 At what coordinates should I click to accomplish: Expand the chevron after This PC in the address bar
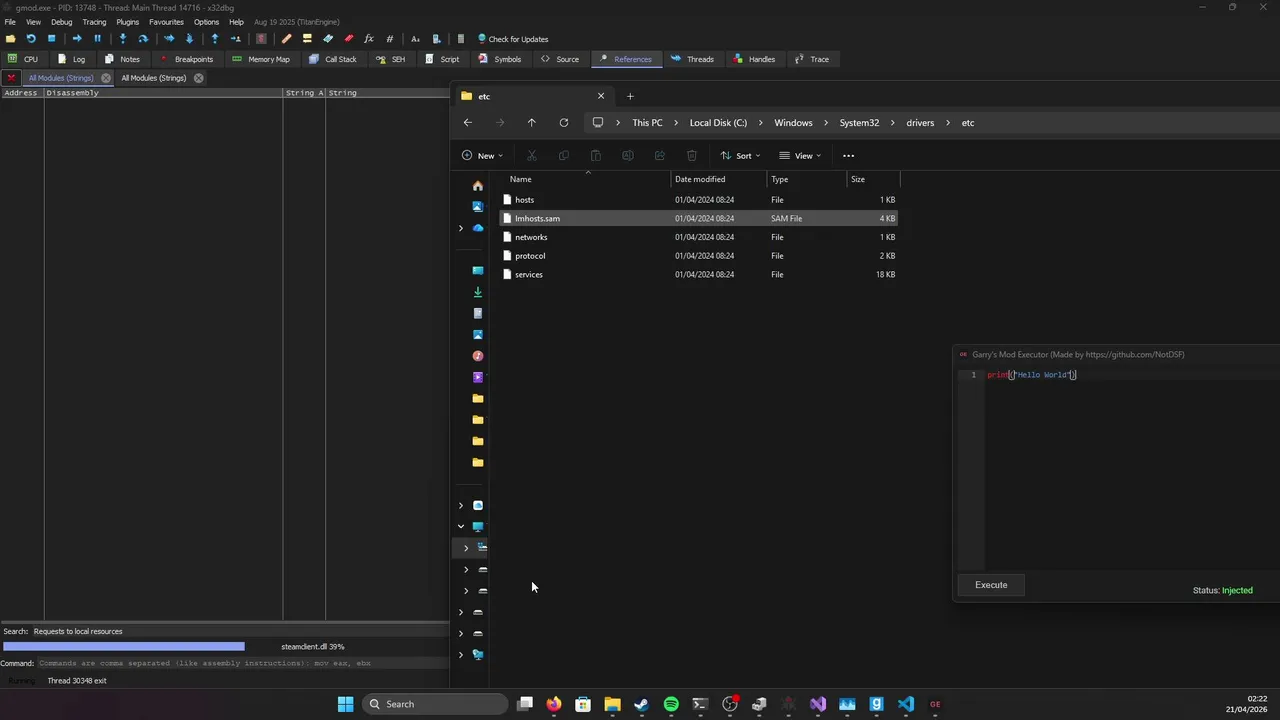676,123
